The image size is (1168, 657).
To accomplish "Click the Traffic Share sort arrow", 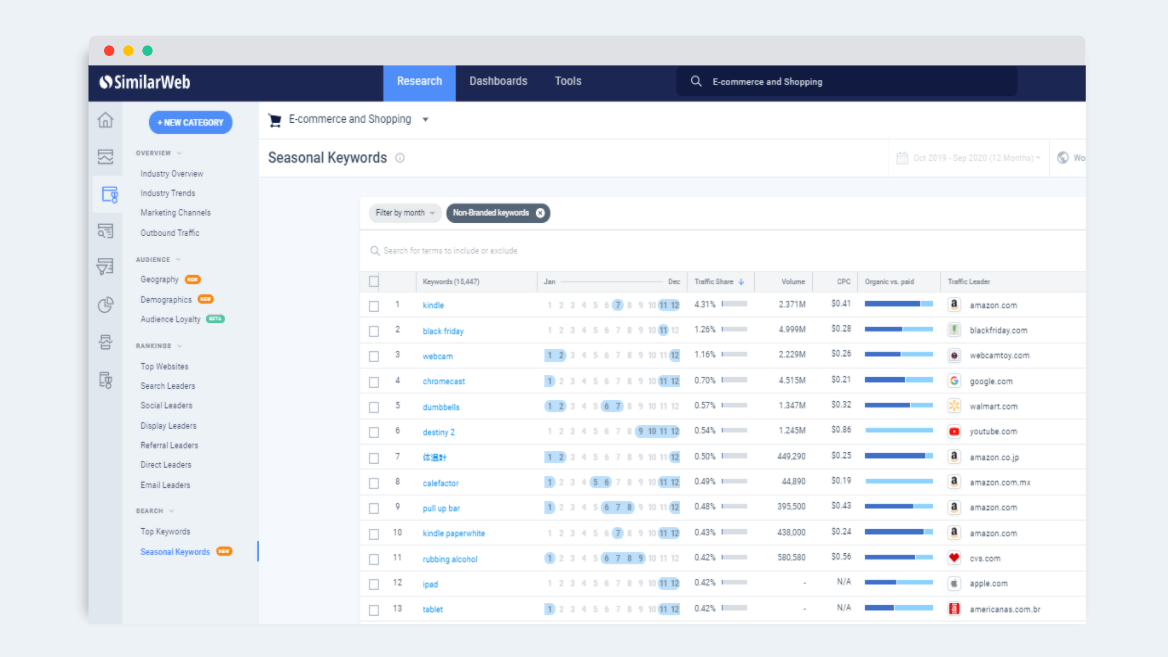I will (741, 282).
